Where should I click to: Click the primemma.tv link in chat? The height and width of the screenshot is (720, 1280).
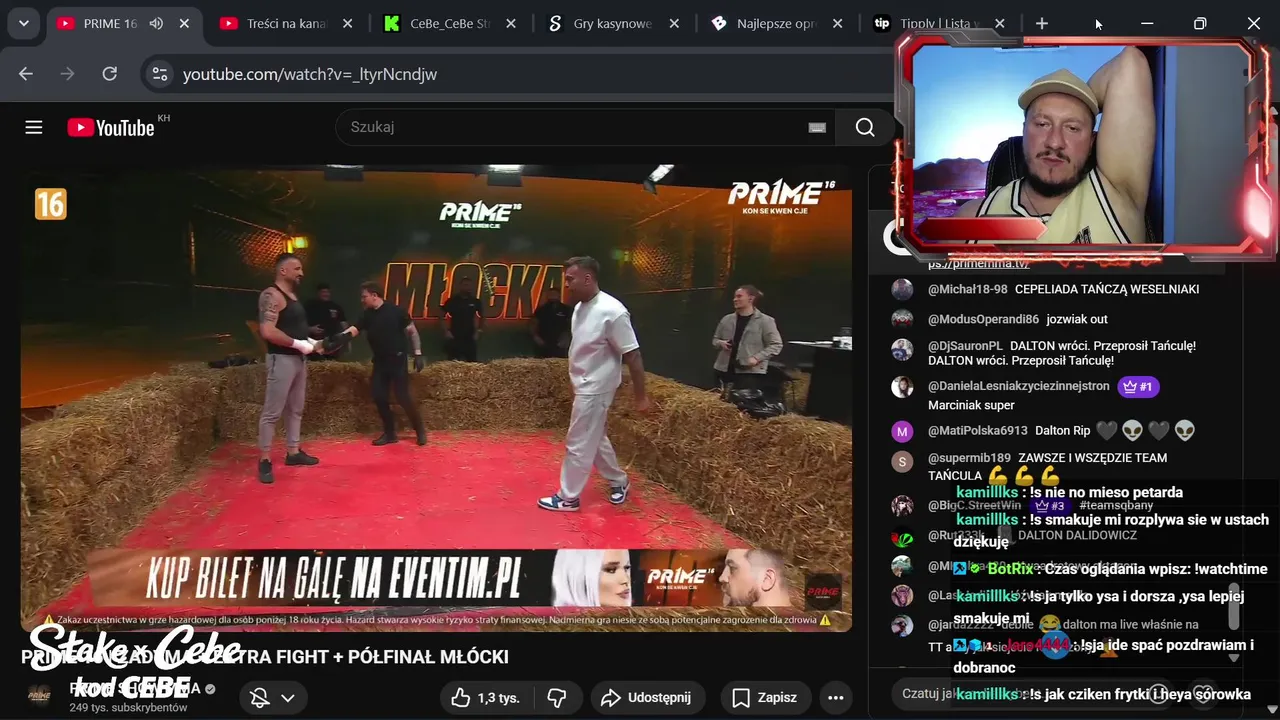pos(979,264)
